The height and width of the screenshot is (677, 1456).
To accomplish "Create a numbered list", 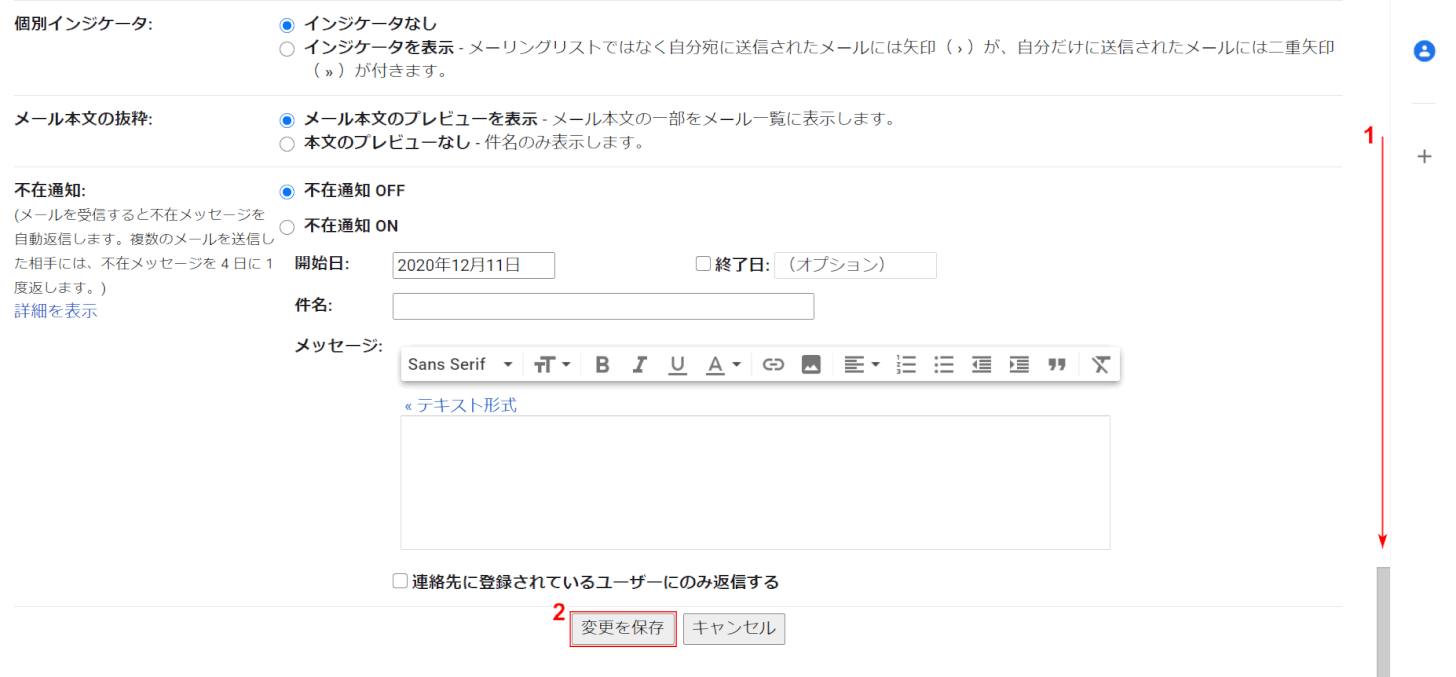I will tap(906, 365).
